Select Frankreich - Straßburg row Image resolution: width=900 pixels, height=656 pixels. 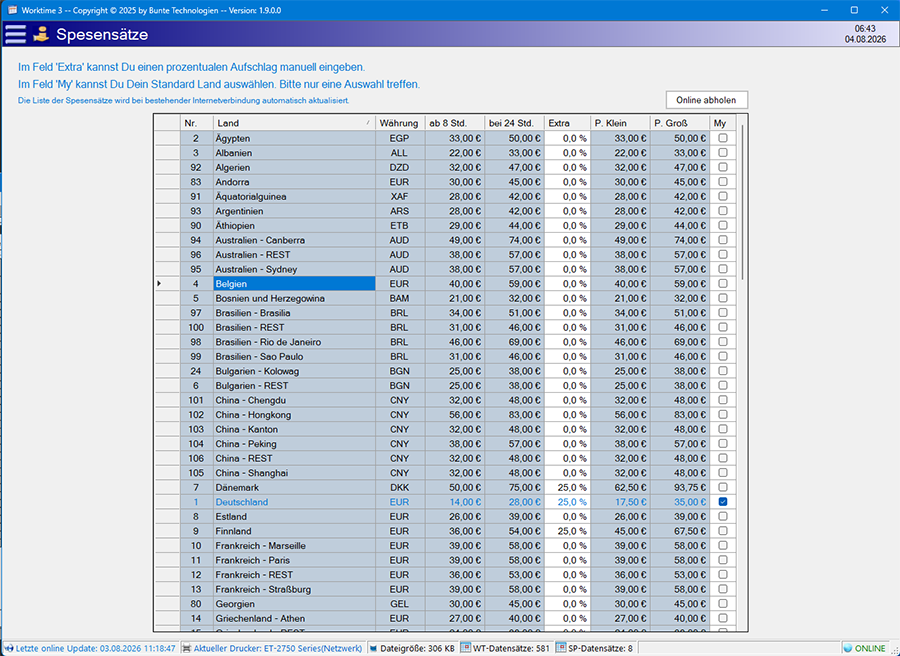(x=445, y=589)
